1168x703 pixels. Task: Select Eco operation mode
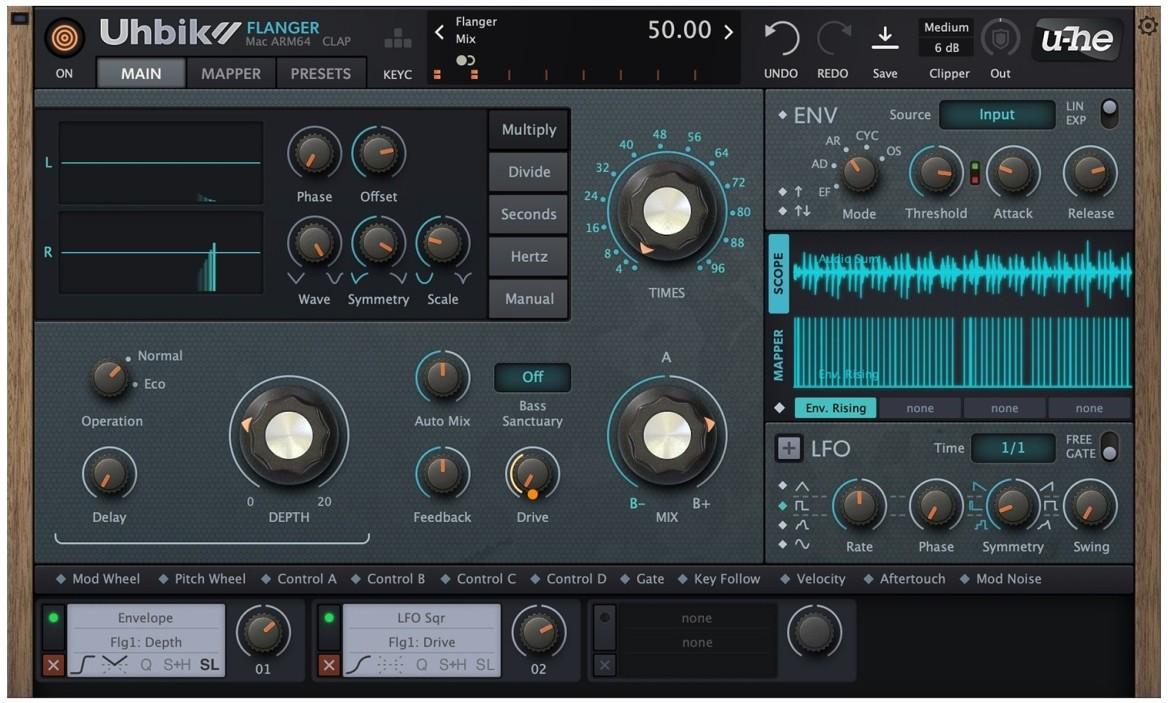(x=154, y=384)
